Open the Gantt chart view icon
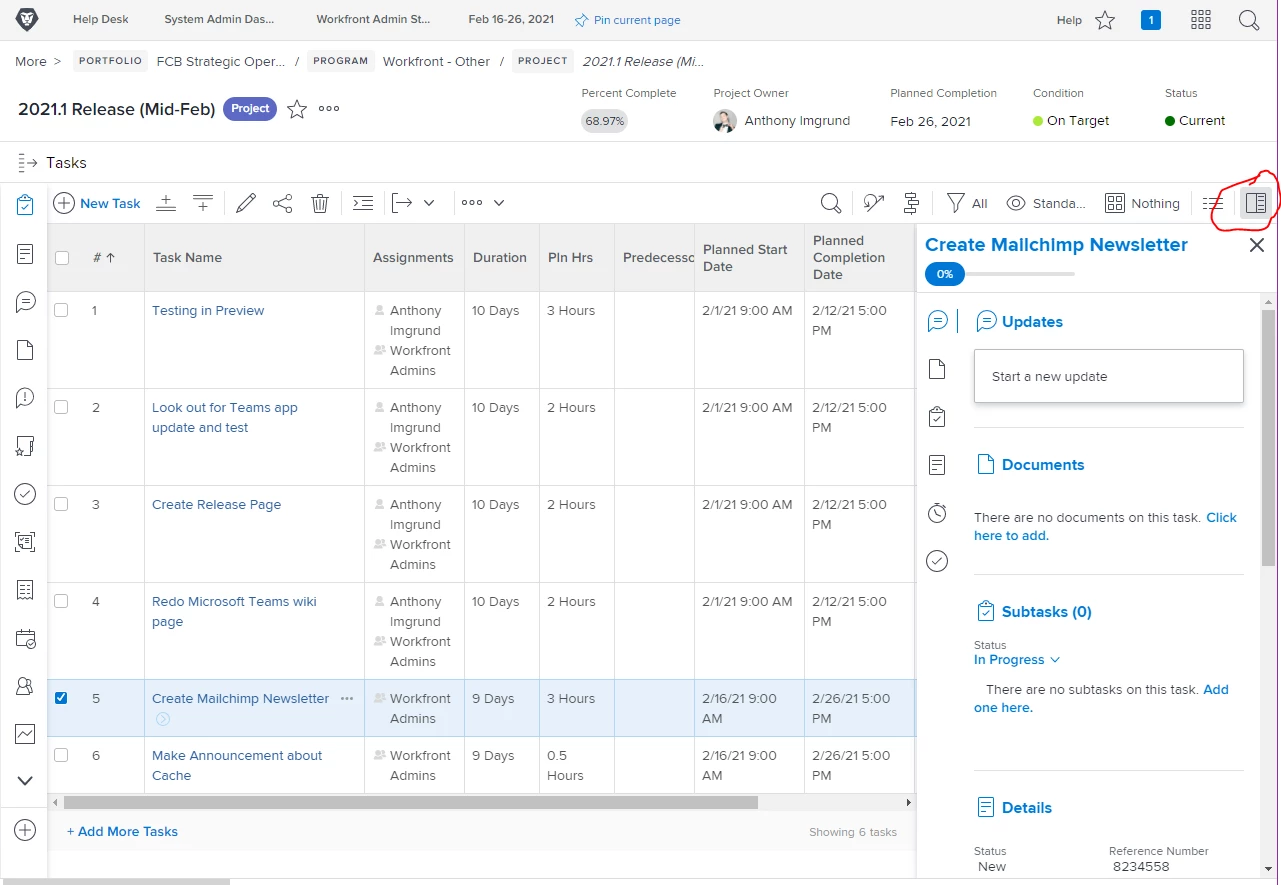Viewport: 1281px width, 885px height. 911,203
